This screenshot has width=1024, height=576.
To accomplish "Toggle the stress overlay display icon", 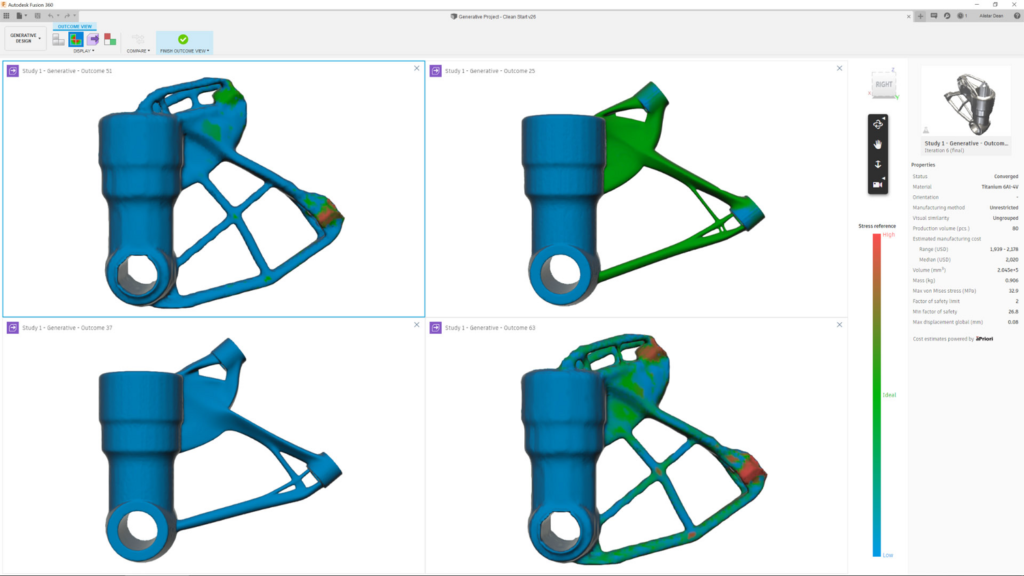I will [76, 40].
